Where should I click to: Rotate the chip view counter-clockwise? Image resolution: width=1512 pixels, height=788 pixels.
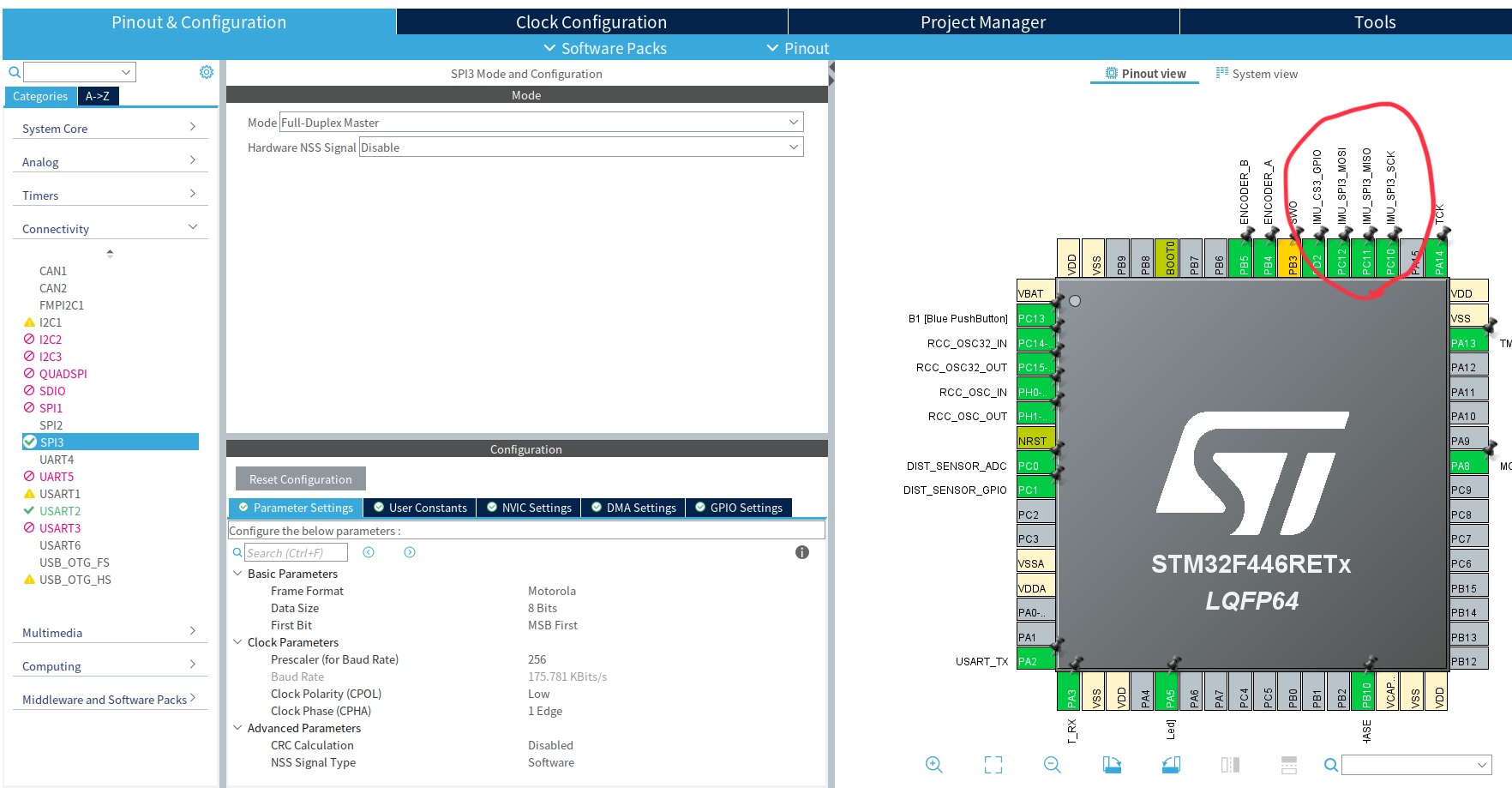click(x=1171, y=765)
